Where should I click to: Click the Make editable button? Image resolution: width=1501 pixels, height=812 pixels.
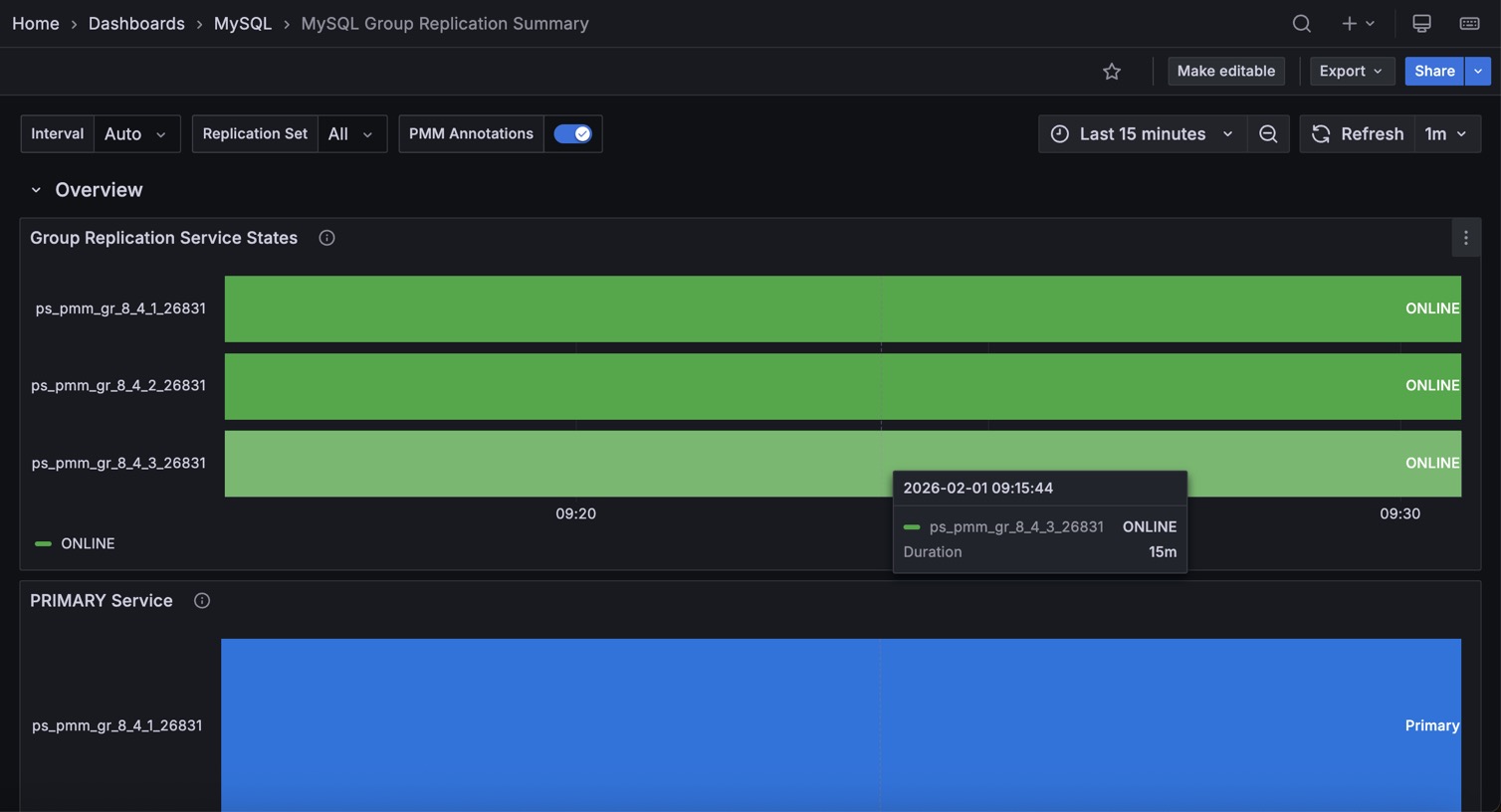[x=1225, y=71]
